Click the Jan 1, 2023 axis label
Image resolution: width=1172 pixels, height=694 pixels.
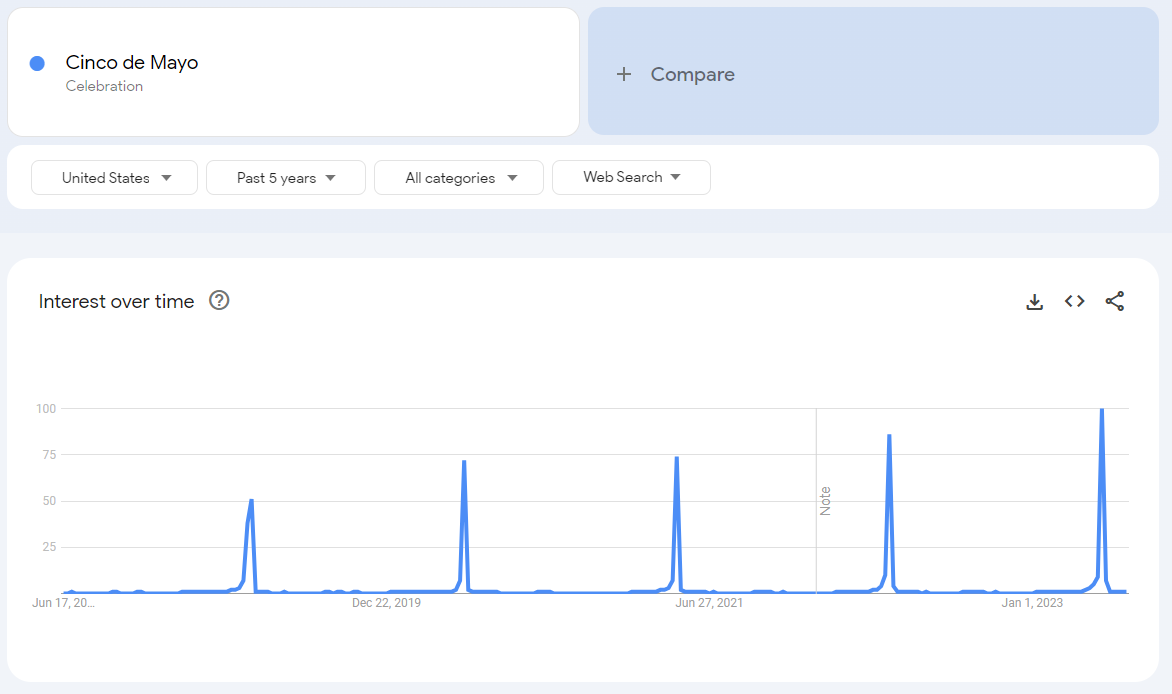tap(1032, 603)
